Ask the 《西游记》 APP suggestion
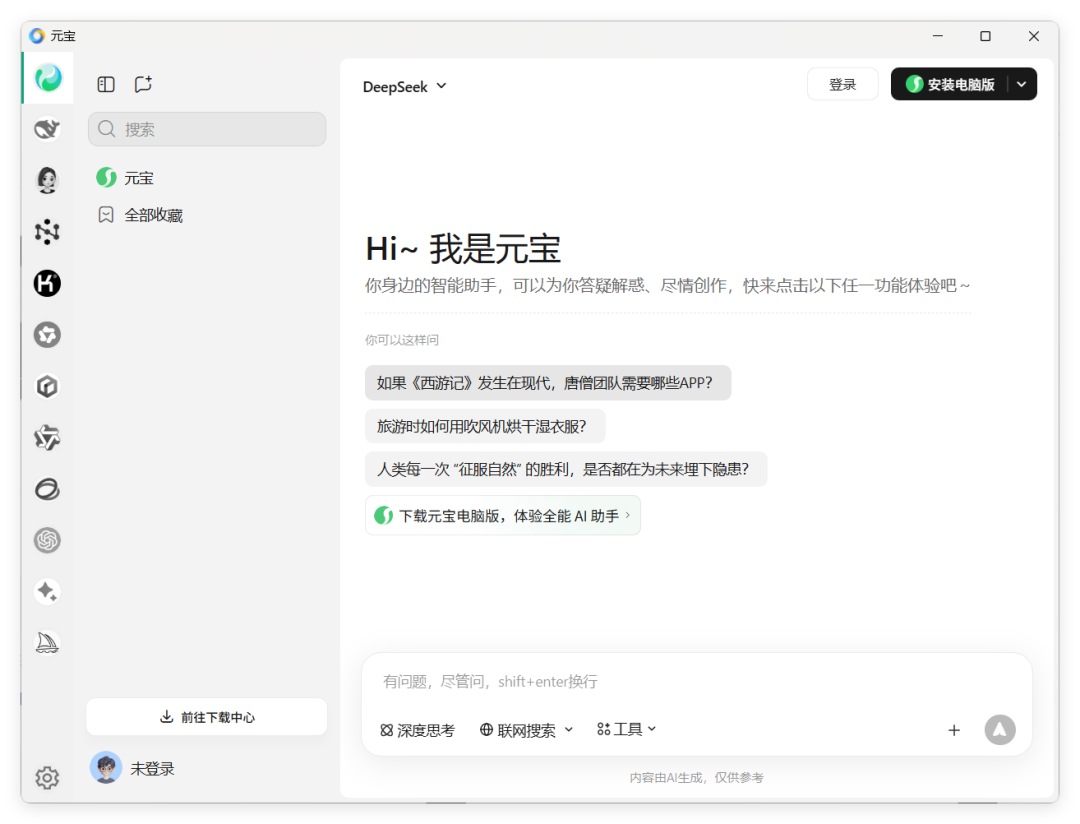 click(x=548, y=383)
